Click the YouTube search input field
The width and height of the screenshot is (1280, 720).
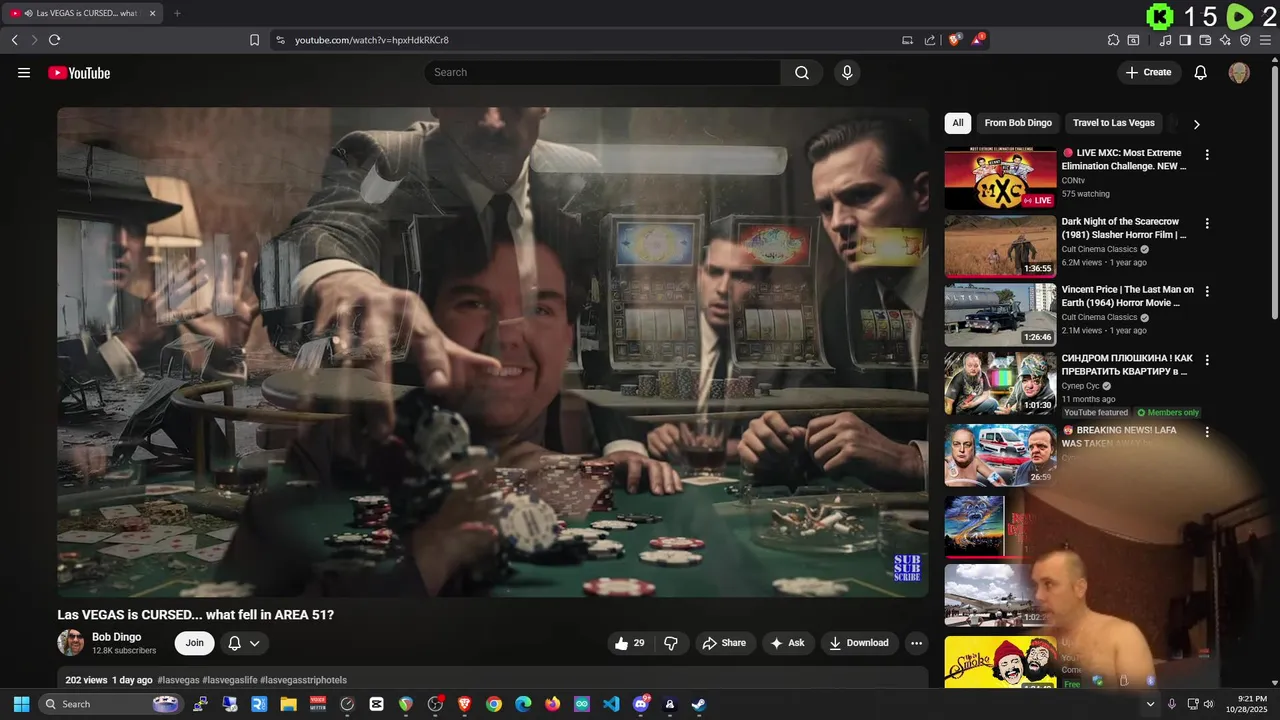pos(602,72)
